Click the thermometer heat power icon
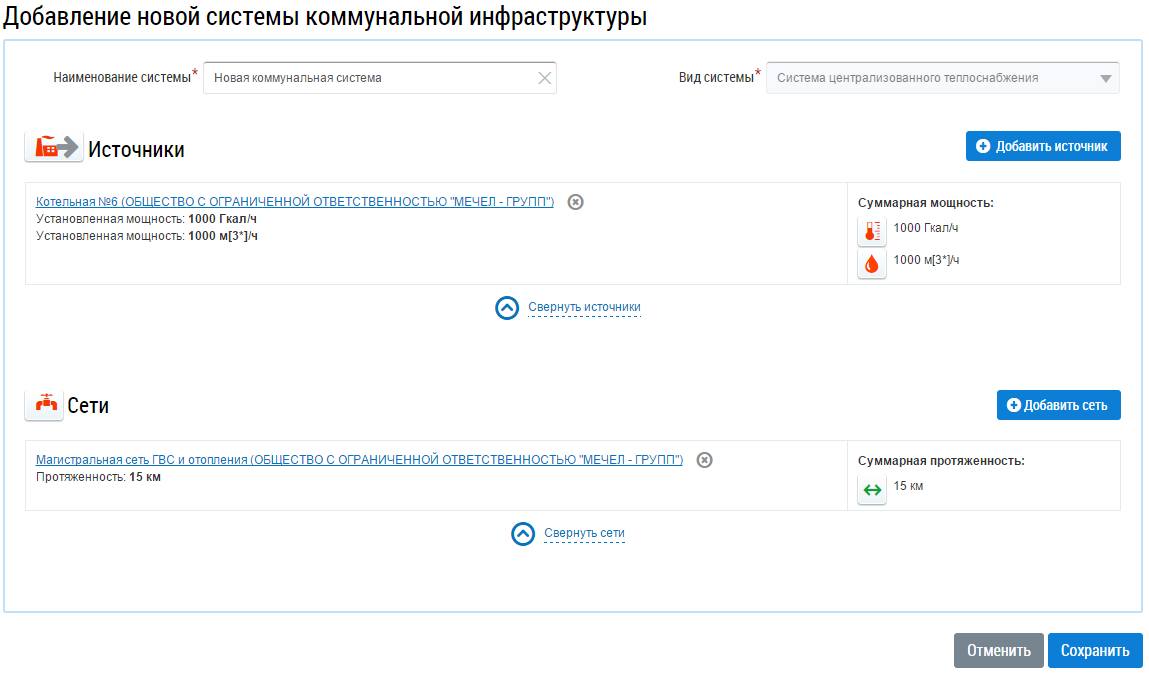Screen dimensions: 1149x679 click(872, 231)
